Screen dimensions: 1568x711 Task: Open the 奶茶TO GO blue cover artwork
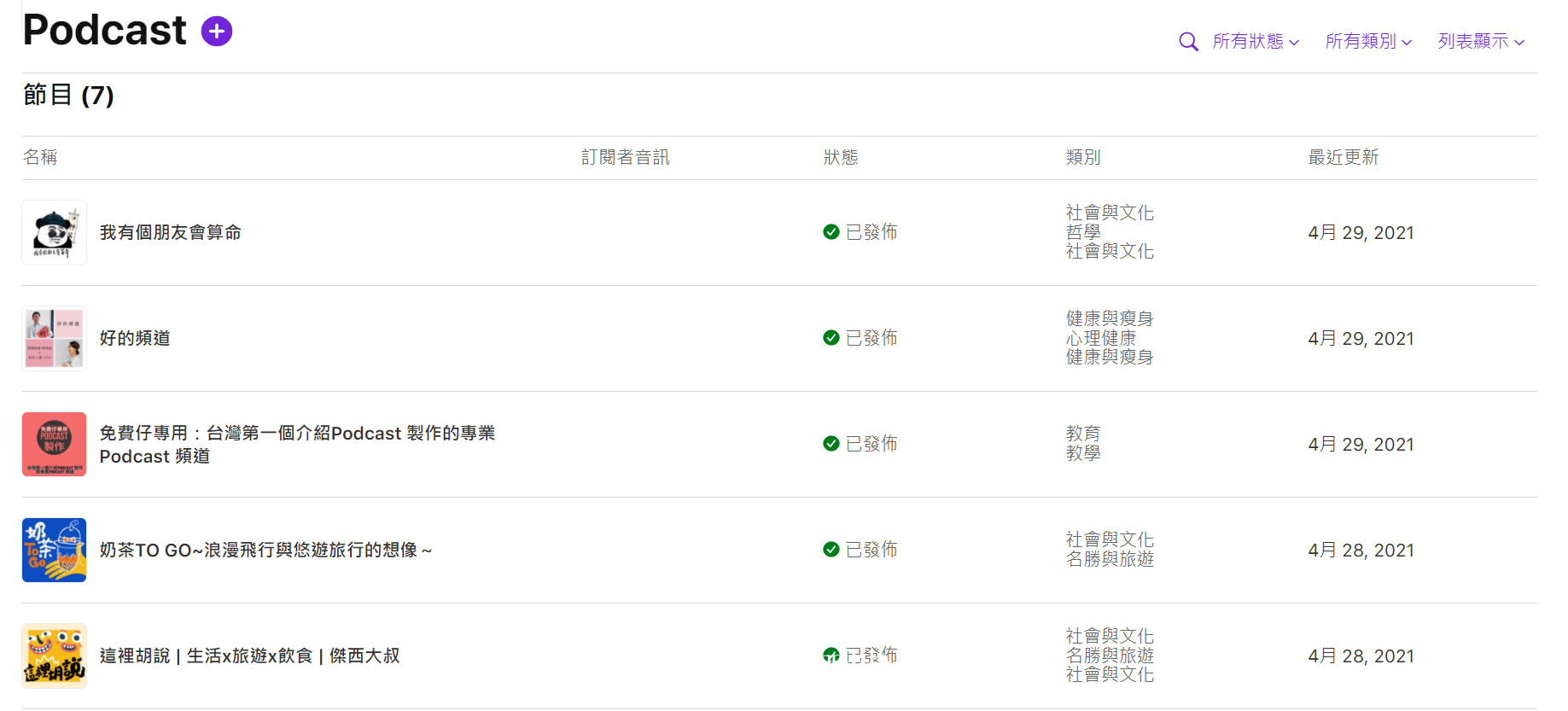55,550
